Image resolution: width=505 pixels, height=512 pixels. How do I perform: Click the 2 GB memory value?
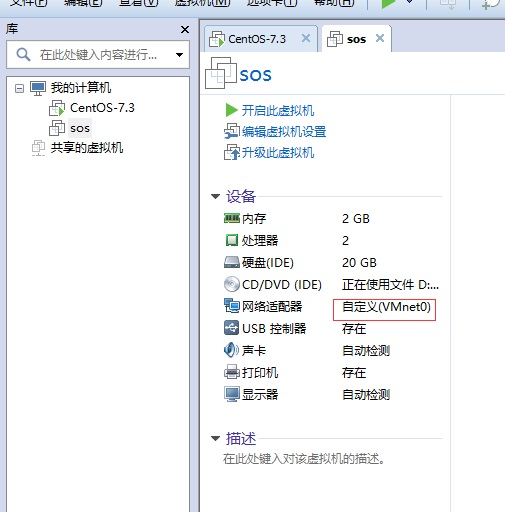pyautogui.click(x=356, y=219)
